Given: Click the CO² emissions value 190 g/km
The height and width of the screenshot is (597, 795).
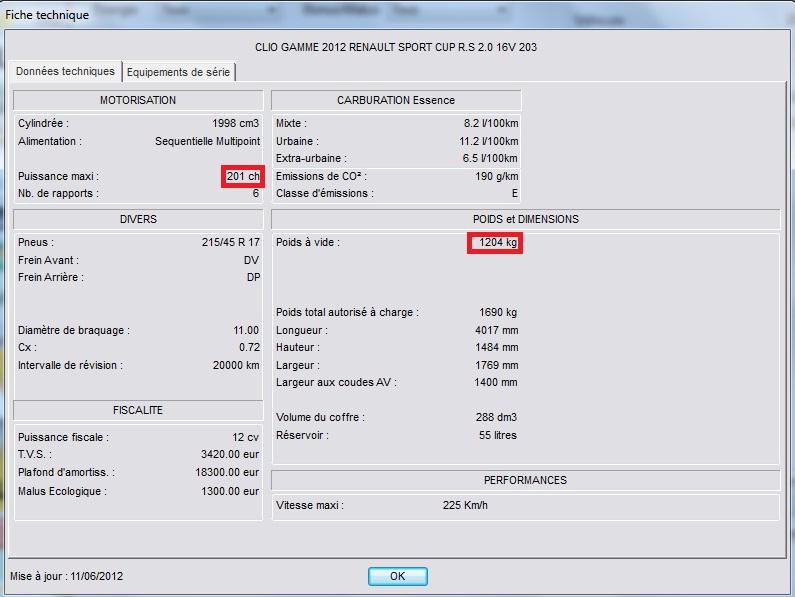Looking at the screenshot, I should (x=496, y=176).
